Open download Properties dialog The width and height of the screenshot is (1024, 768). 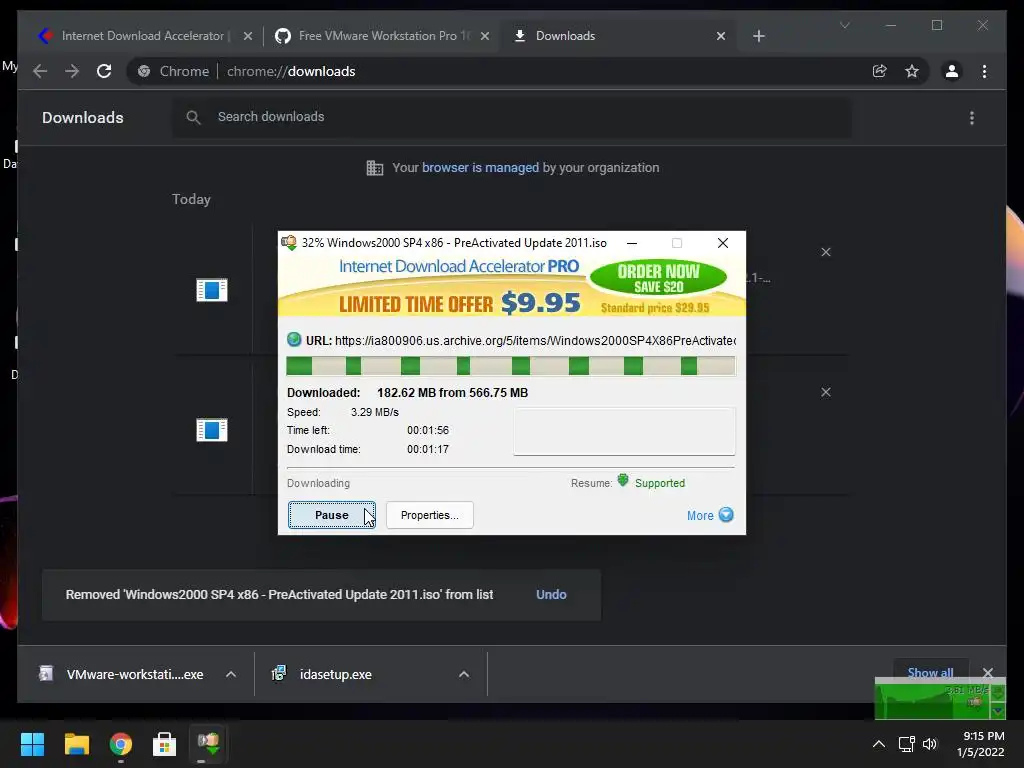pos(430,515)
